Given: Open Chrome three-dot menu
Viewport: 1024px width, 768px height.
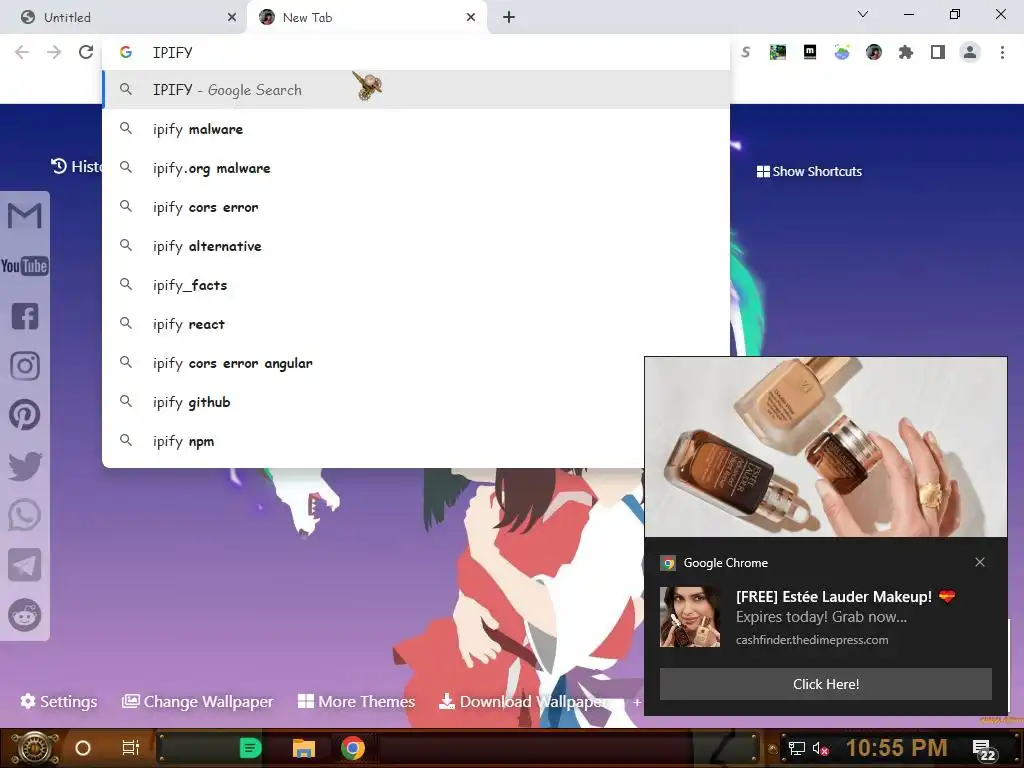Looking at the screenshot, I should (x=1002, y=52).
